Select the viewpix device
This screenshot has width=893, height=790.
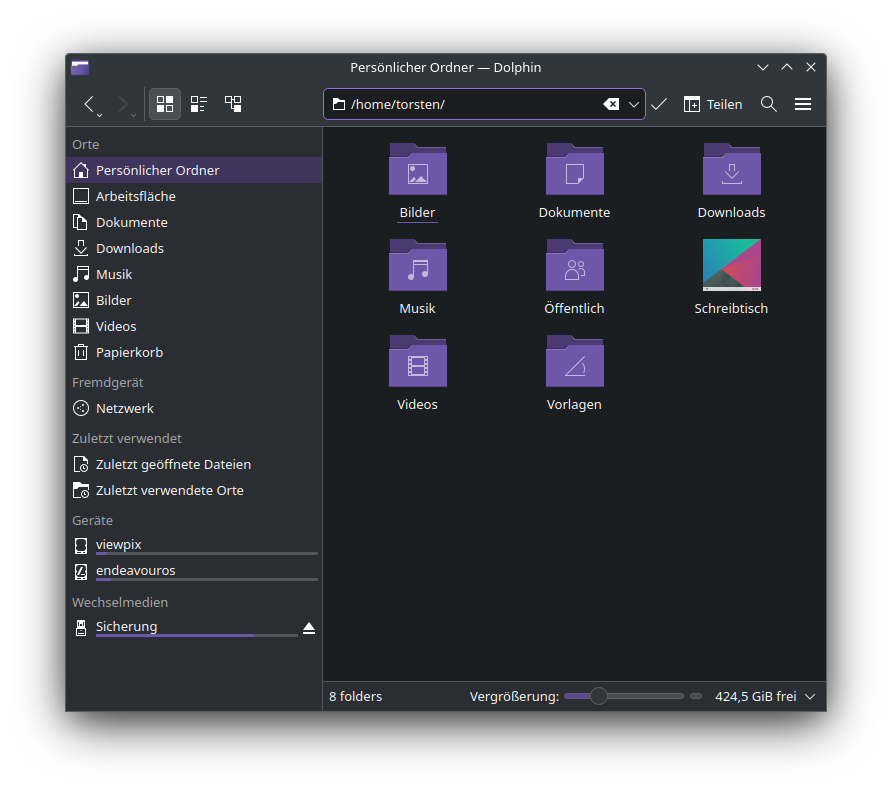click(x=194, y=546)
